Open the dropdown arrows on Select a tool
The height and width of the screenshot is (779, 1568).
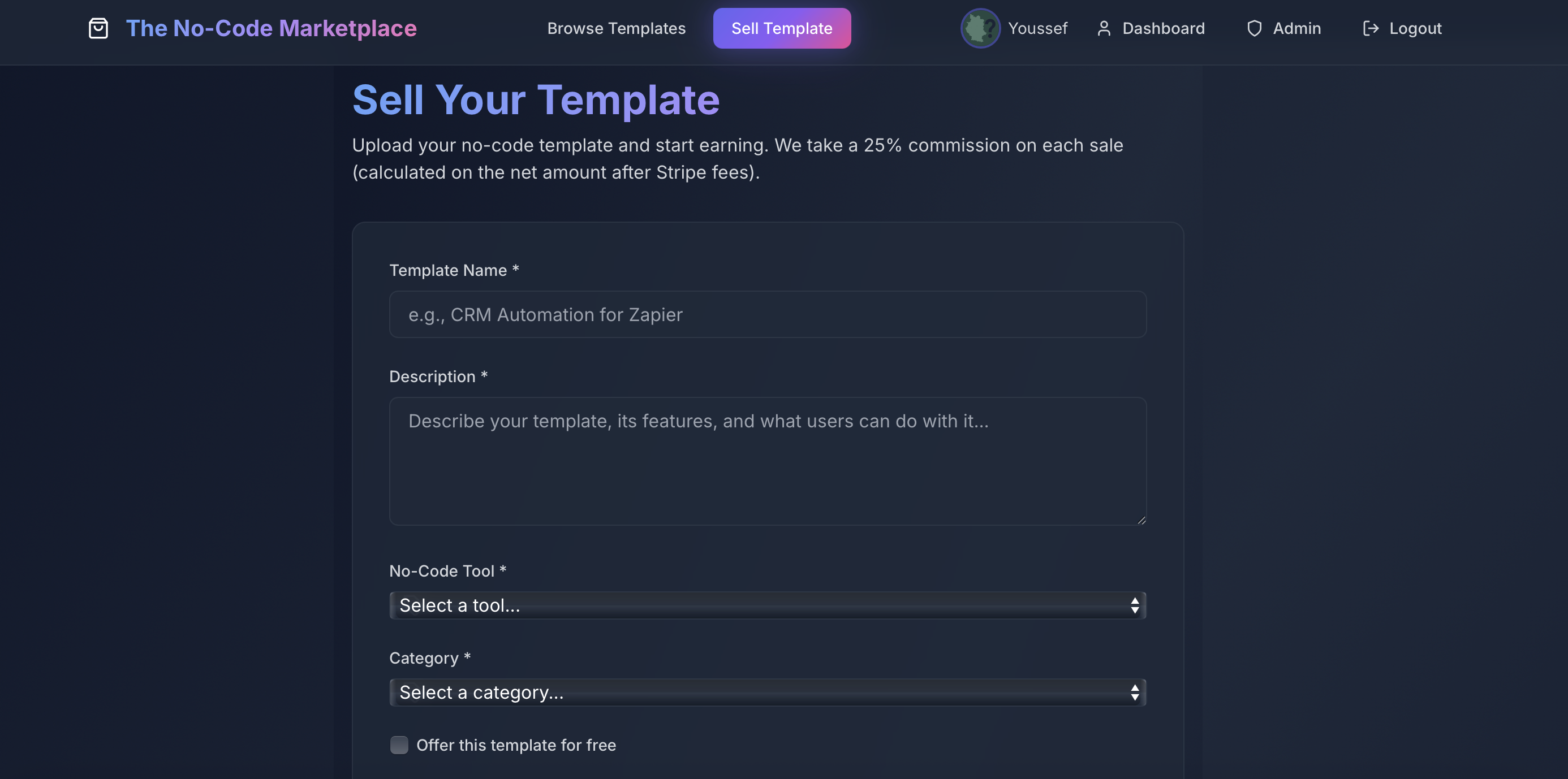1135,605
